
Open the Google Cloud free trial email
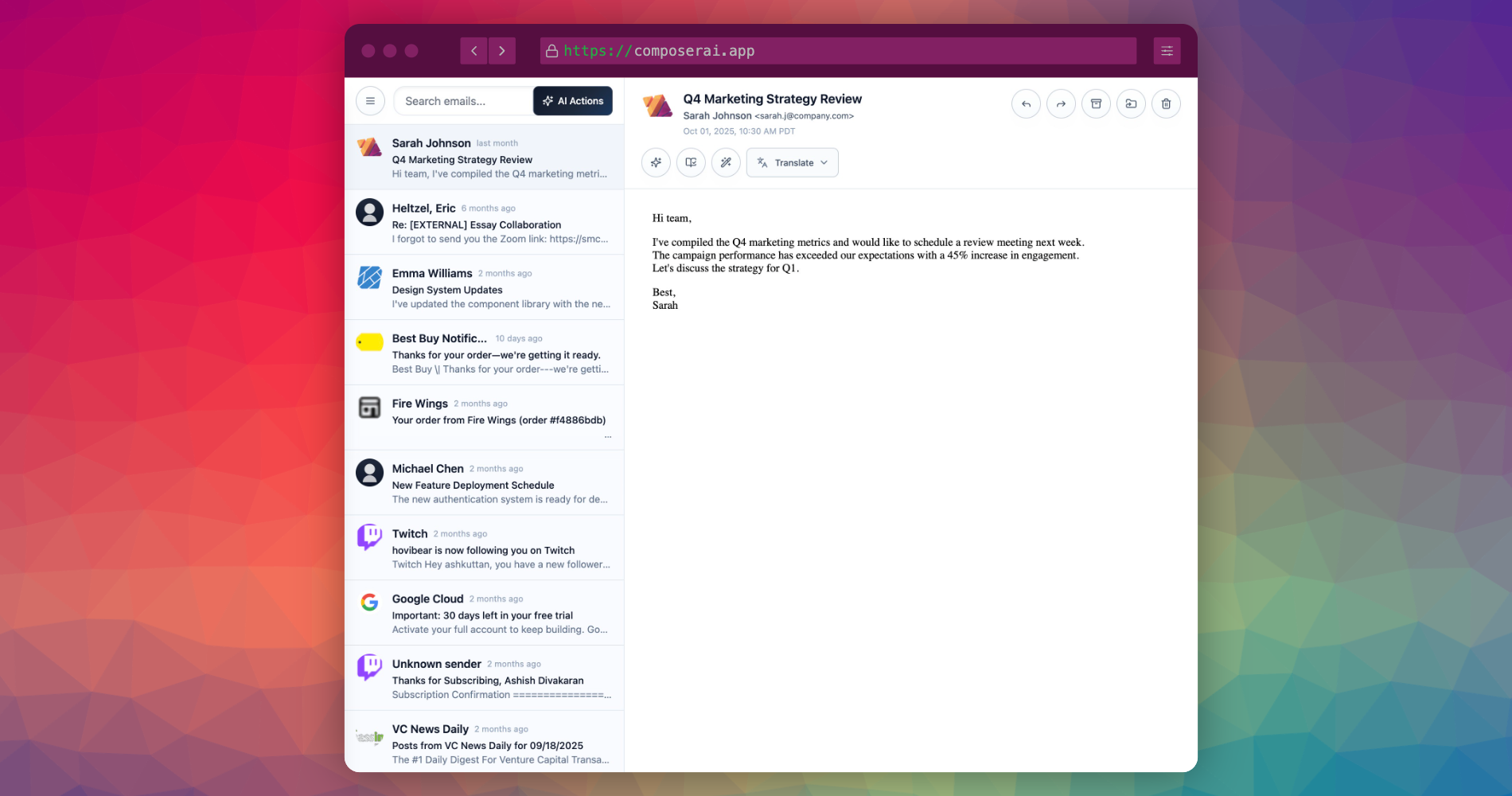(x=484, y=614)
